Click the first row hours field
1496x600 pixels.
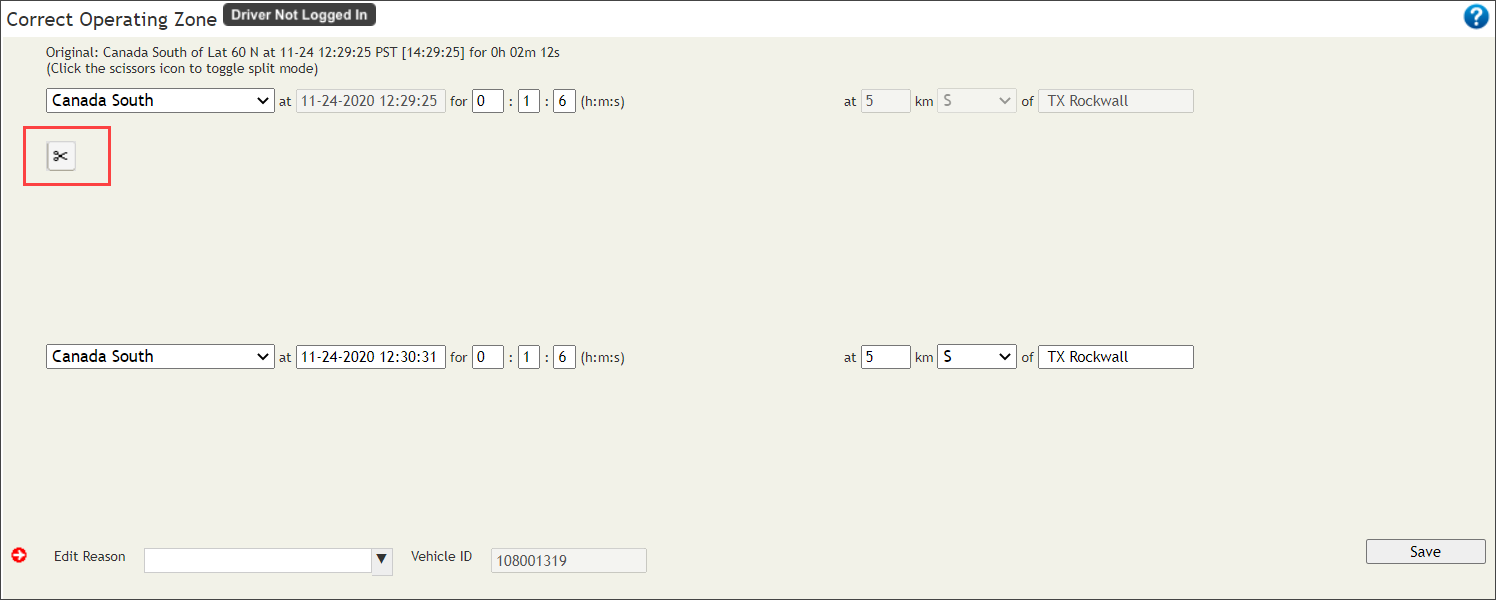(488, 101)
